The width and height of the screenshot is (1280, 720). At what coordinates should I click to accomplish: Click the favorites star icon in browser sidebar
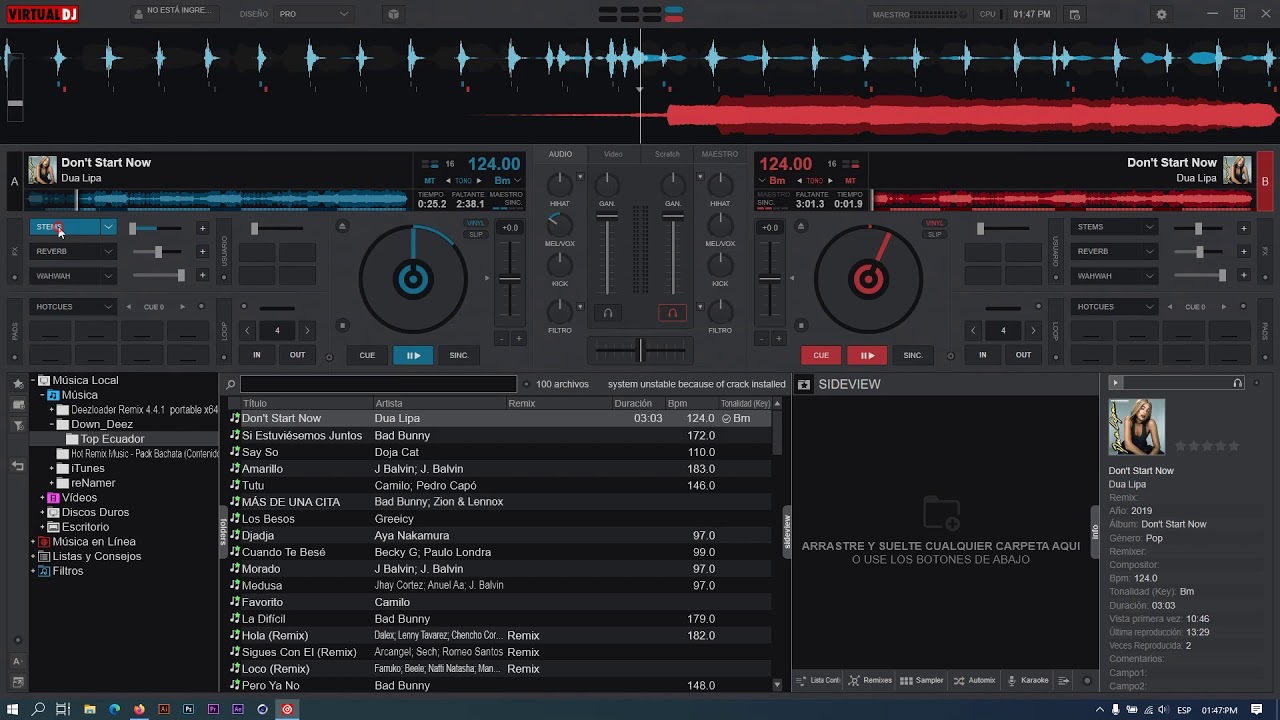click(x=17, y=383)
